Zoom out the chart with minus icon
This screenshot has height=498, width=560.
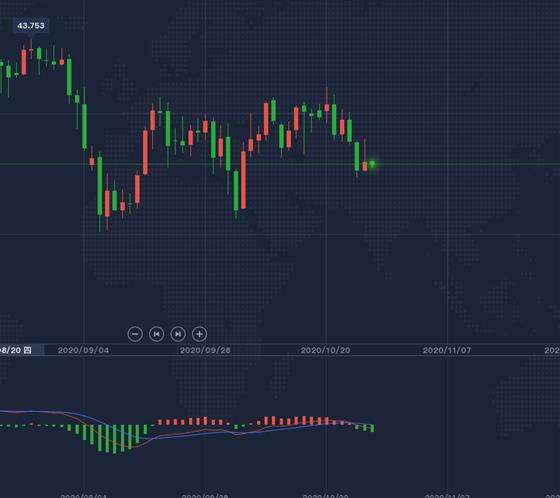coord(135,334)
